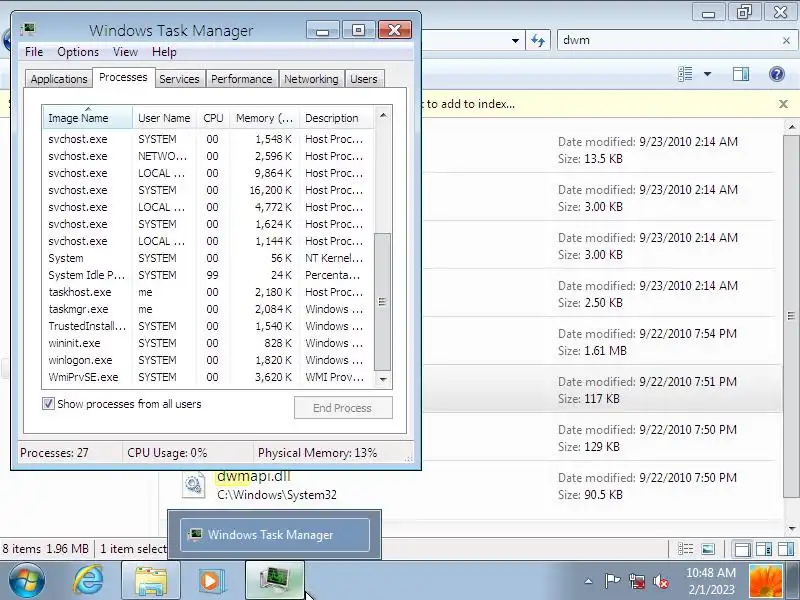Switch to the Networking tab
Screen dimensions: 800x600
(x=311, y=79)
